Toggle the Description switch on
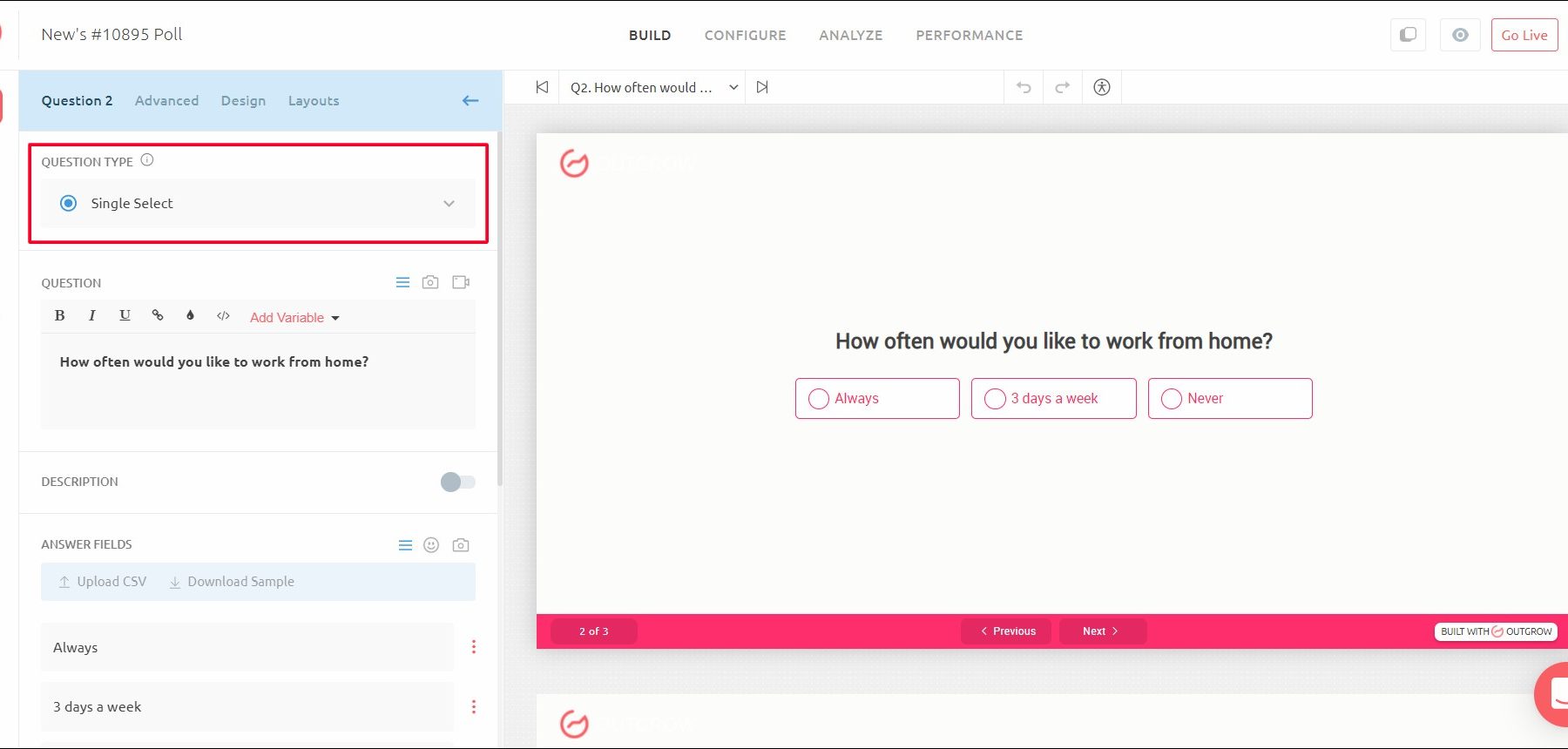Viewport: 1568px width, 749px height. [457, 482]
